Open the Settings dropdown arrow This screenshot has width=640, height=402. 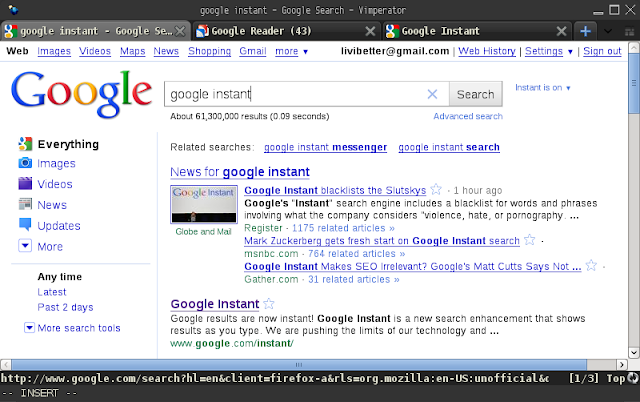[x=570, y=51]
